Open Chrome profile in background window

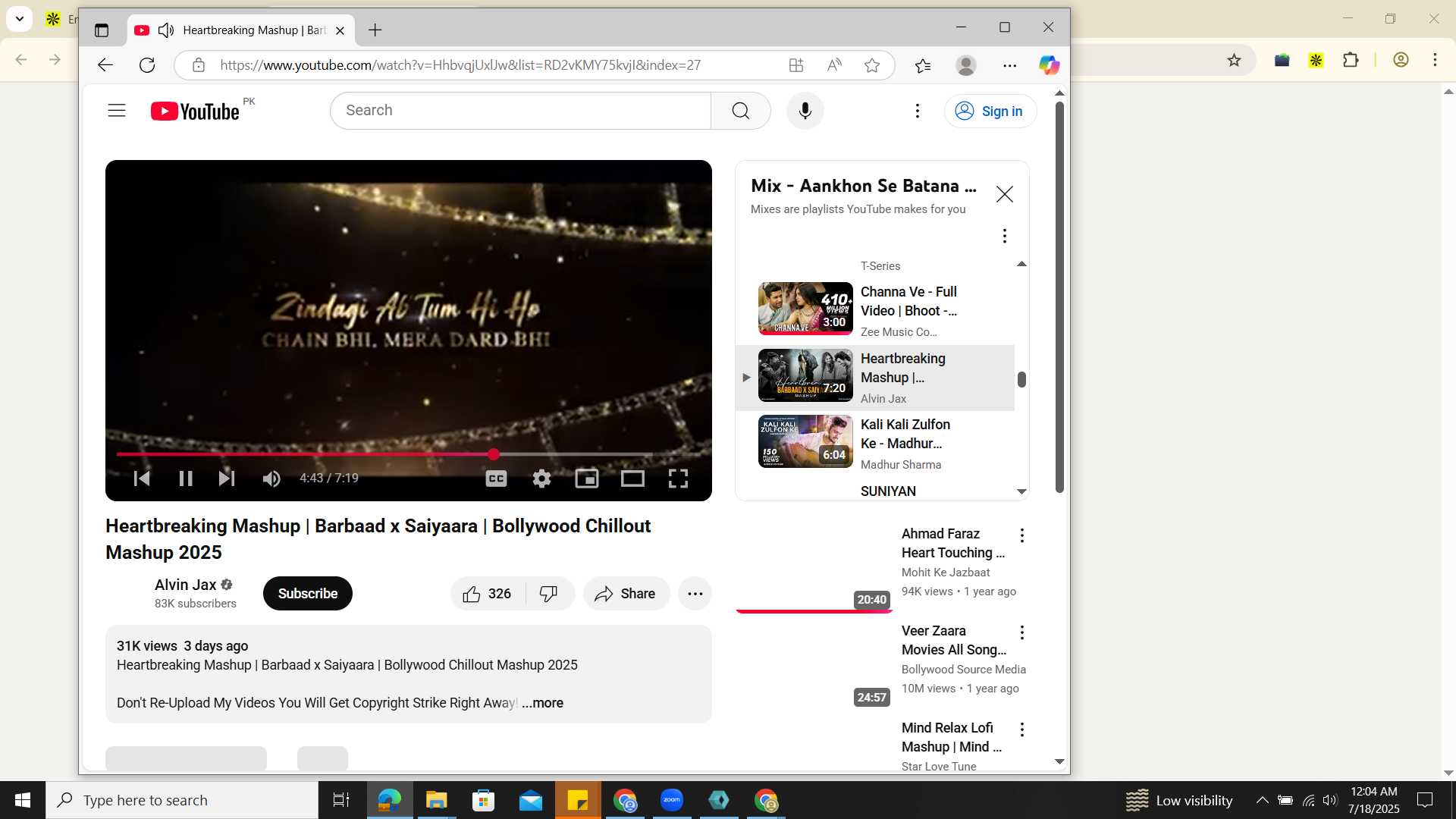click(x=1401, y=60)
